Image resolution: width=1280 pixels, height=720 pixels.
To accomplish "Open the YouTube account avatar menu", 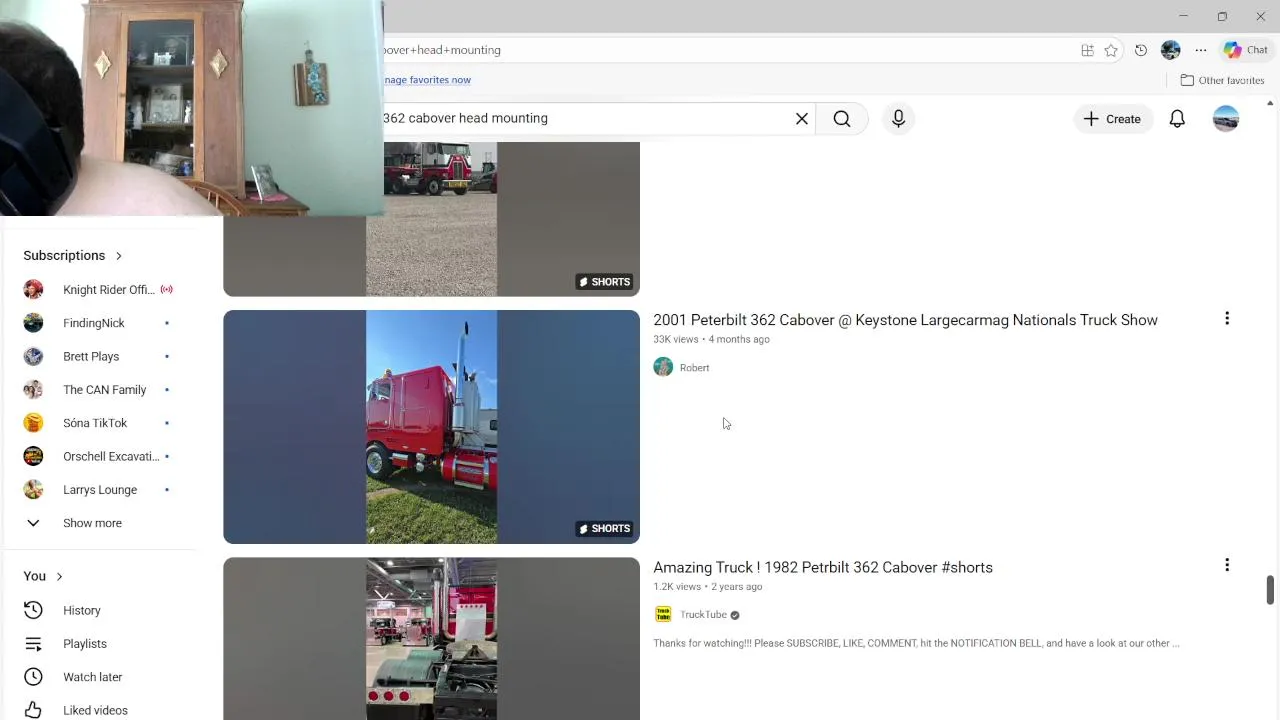I will click(1226, 119).
